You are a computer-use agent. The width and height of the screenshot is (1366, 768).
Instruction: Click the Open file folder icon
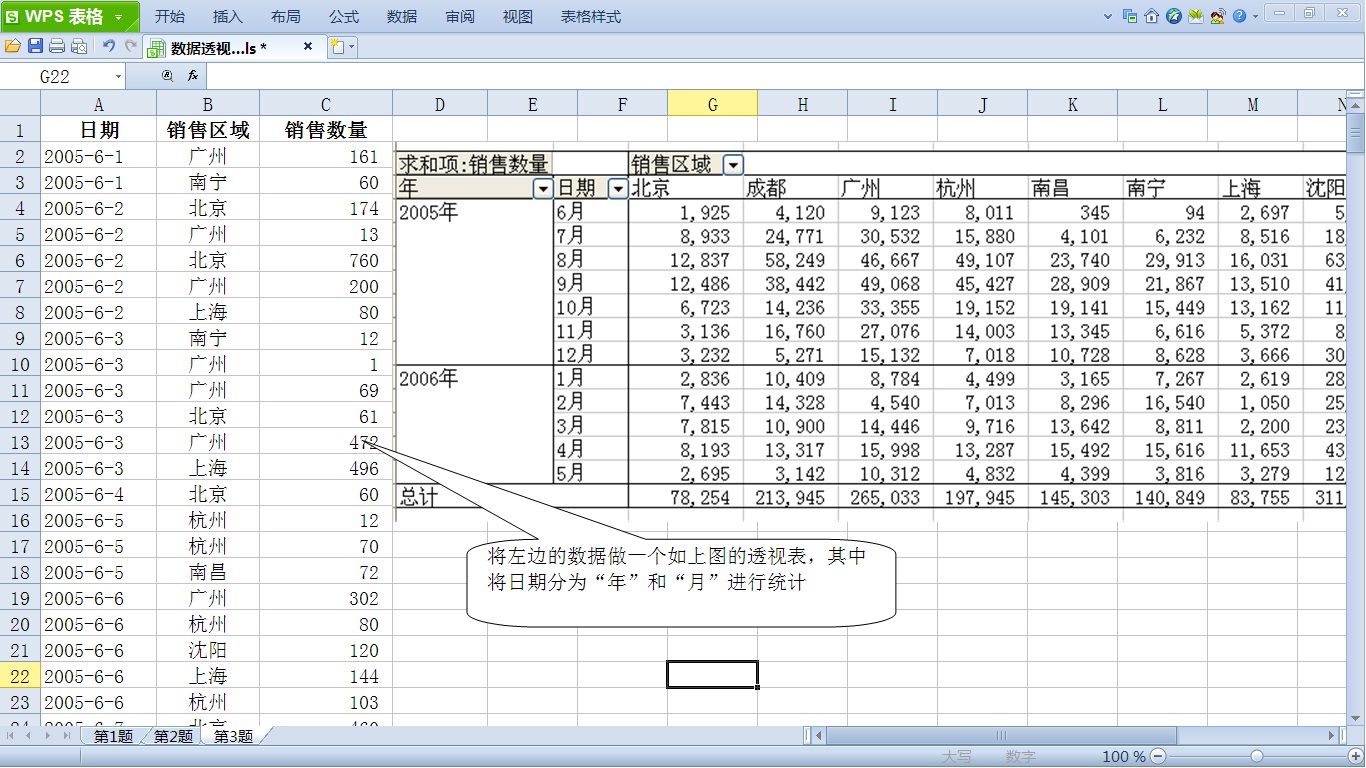(x=13, y=46)
